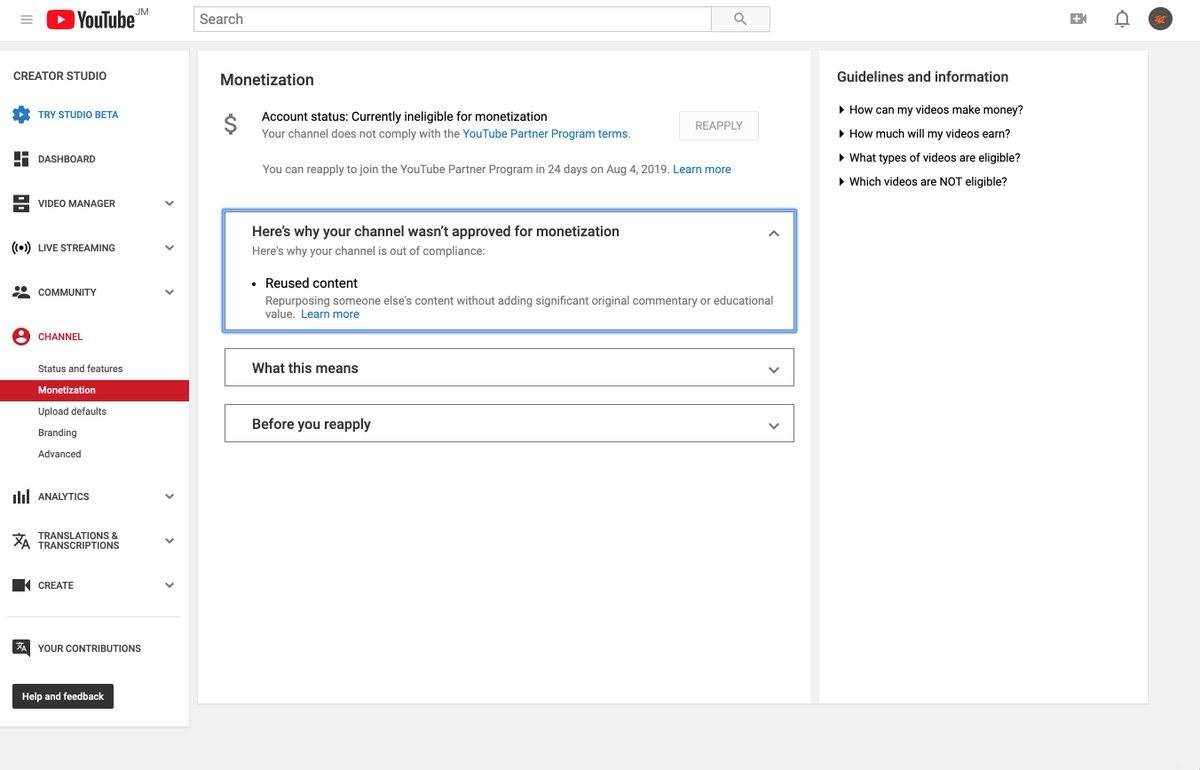Viewport: 1200px width, 770px height.
Task: Open Upload defaults settings
Action: 72,412
